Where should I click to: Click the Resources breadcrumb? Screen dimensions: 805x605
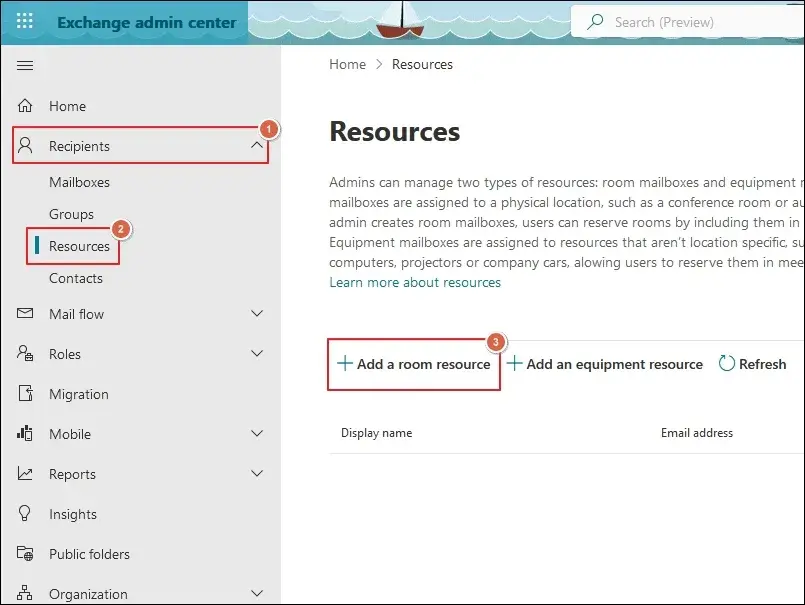coord(422,64)
